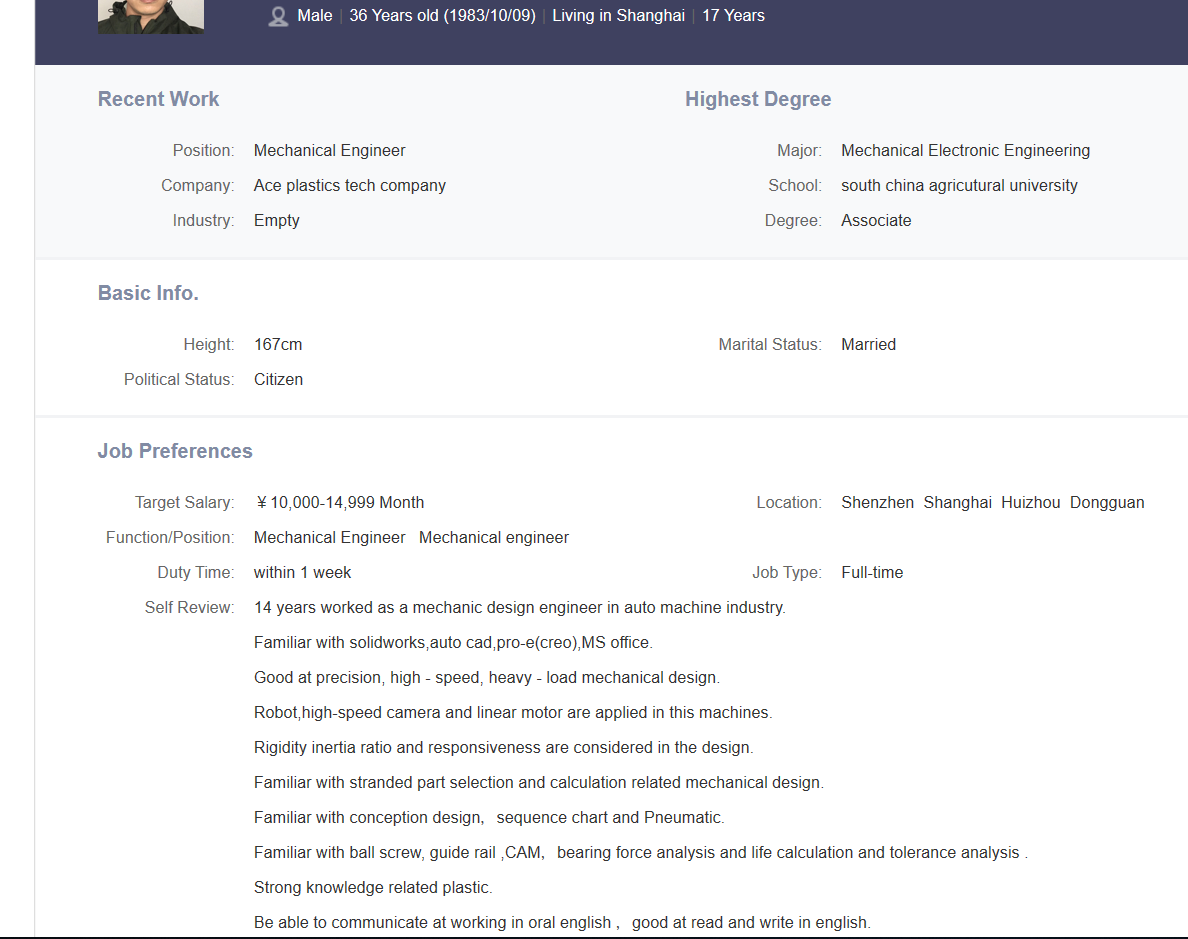Click the Married marital status value
The width and height of the screenshot is (1188, 939).
click(868, 344)
